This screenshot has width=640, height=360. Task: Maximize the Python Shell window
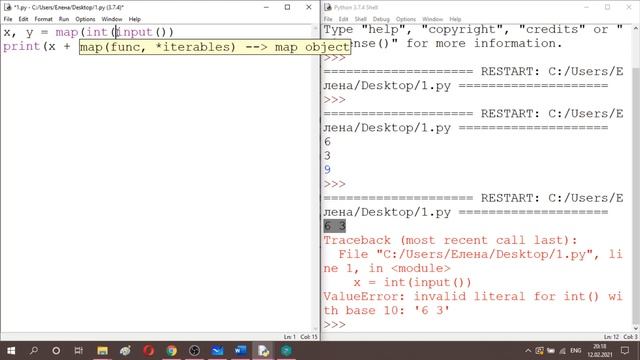(x=607, y=7)
